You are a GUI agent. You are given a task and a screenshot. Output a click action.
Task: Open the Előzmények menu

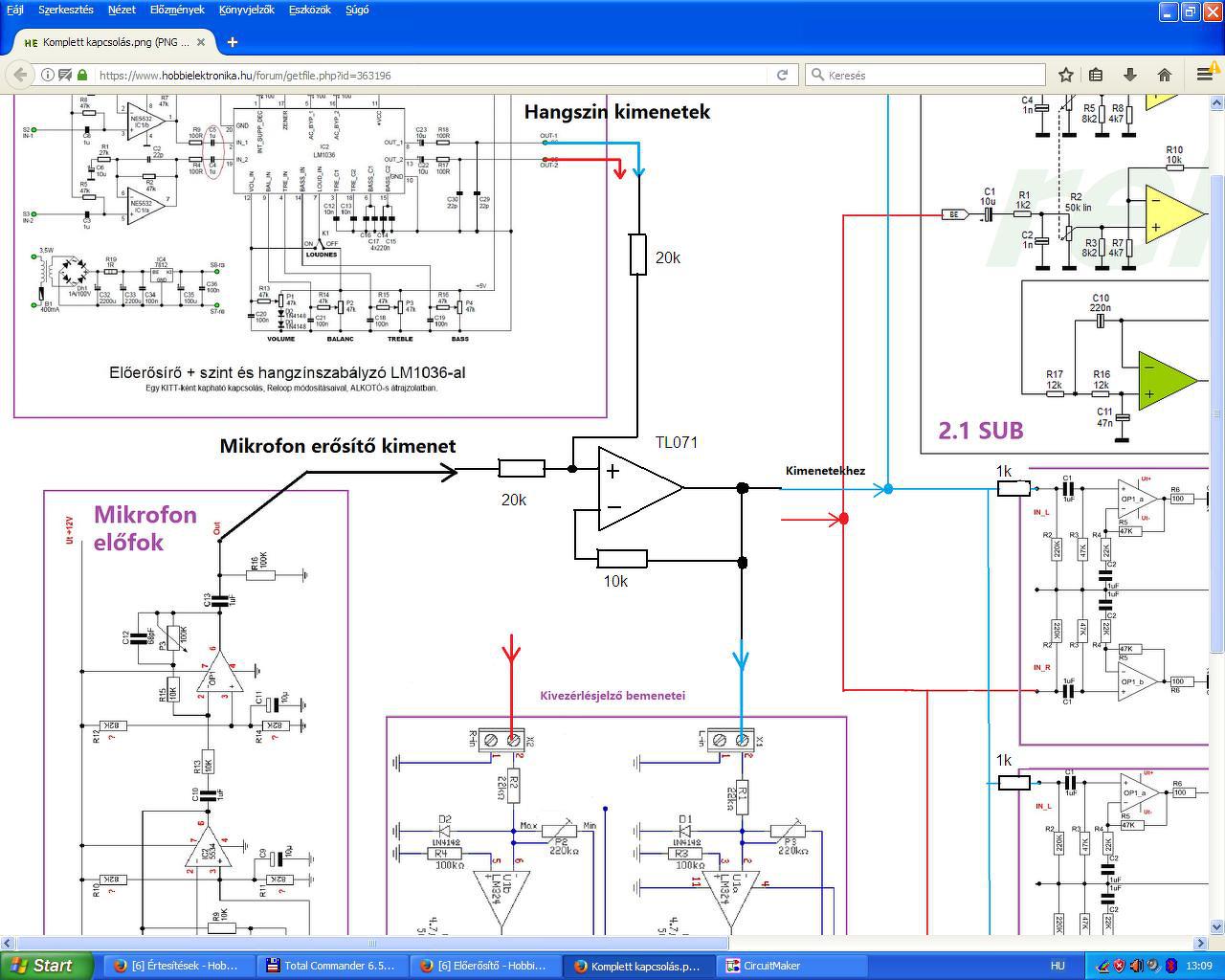(177, 10)
